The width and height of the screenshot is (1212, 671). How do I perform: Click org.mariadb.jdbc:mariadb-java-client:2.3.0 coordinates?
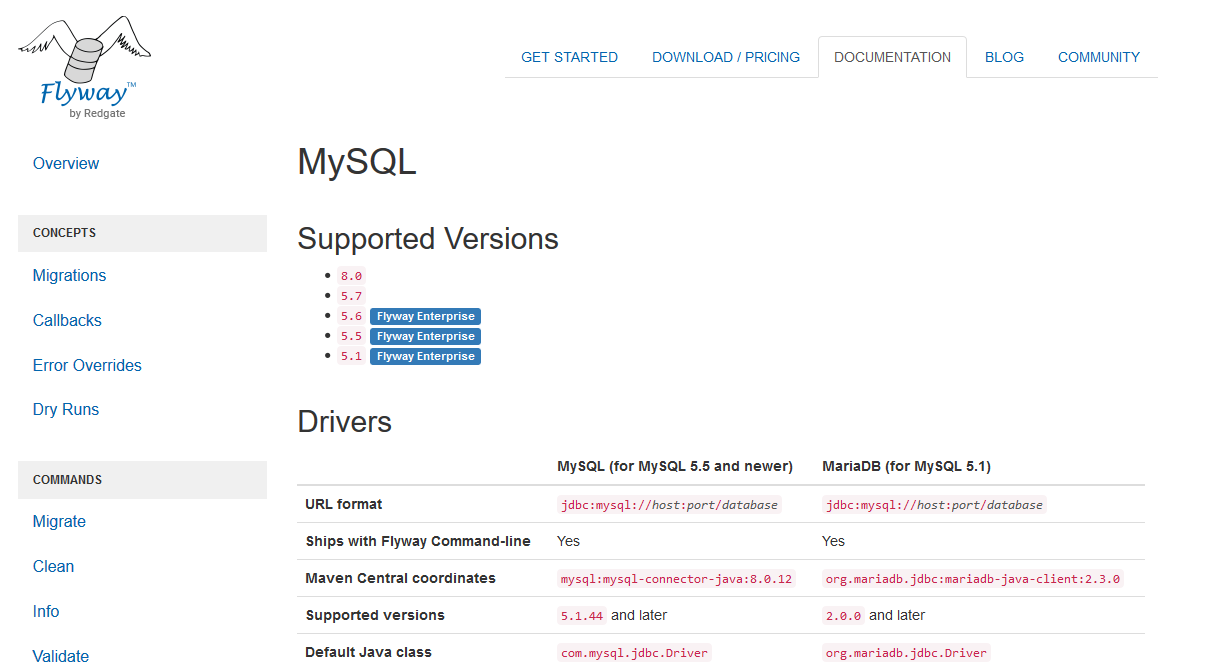974,579
